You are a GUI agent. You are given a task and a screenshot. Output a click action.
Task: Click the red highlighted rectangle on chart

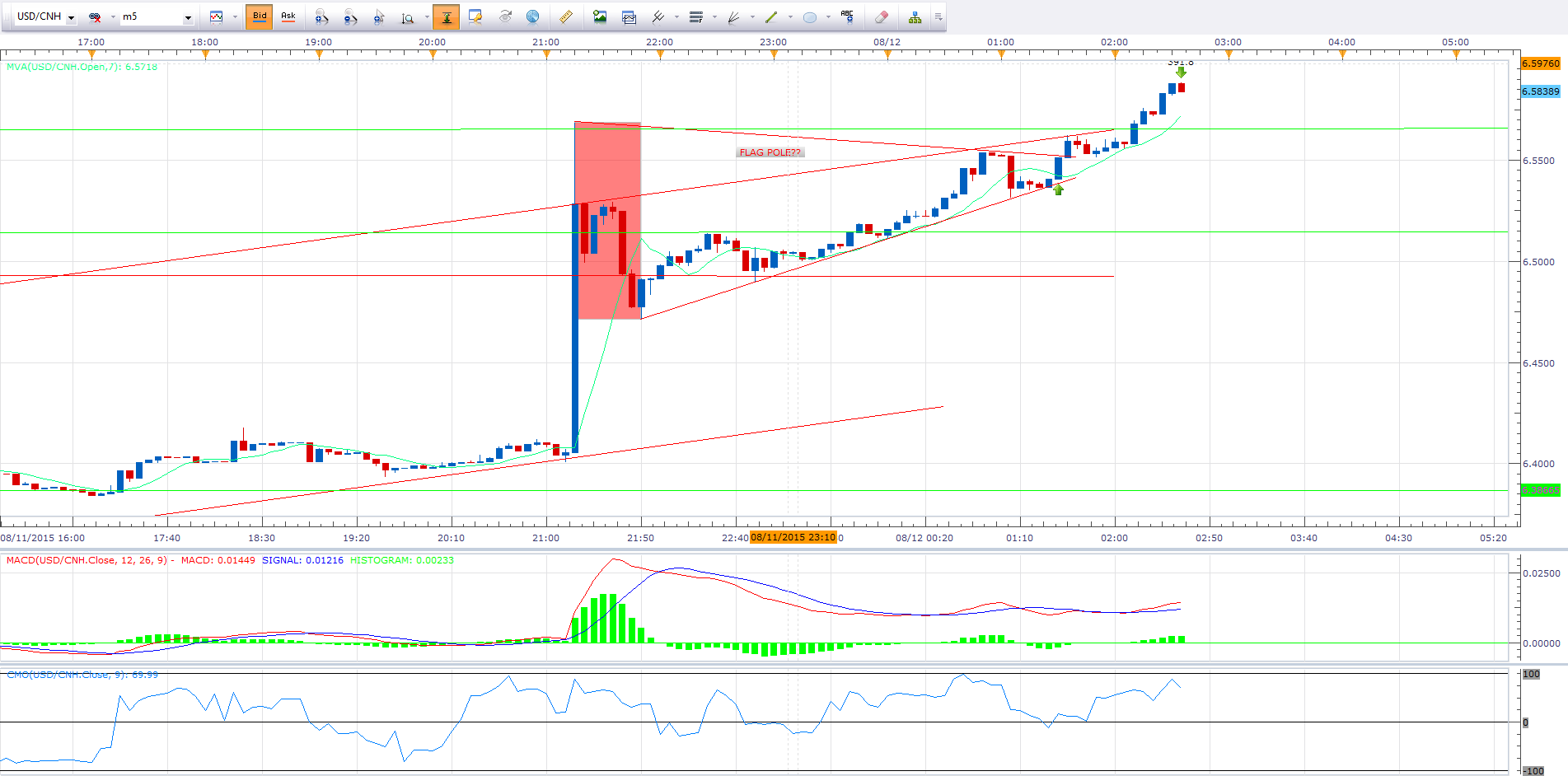tap(607, 221)
